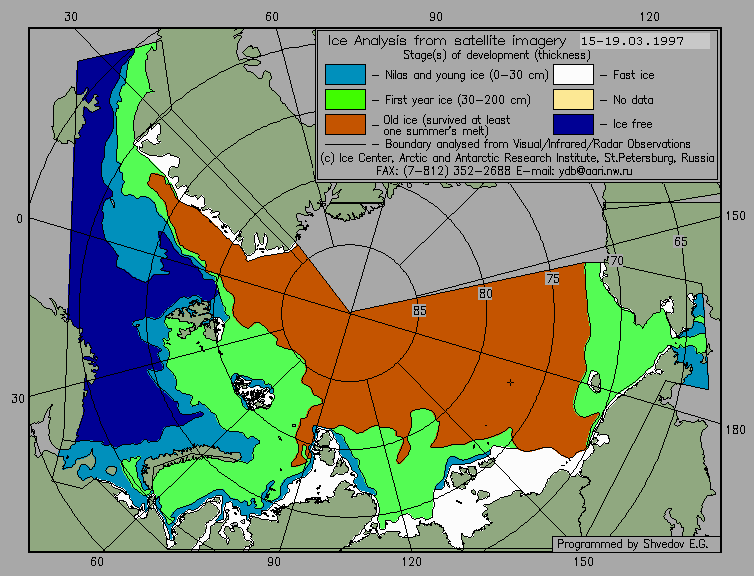The image size is (754, 576).
Task: Click the 'Old ice (survived at least' label
Action: 447,120
